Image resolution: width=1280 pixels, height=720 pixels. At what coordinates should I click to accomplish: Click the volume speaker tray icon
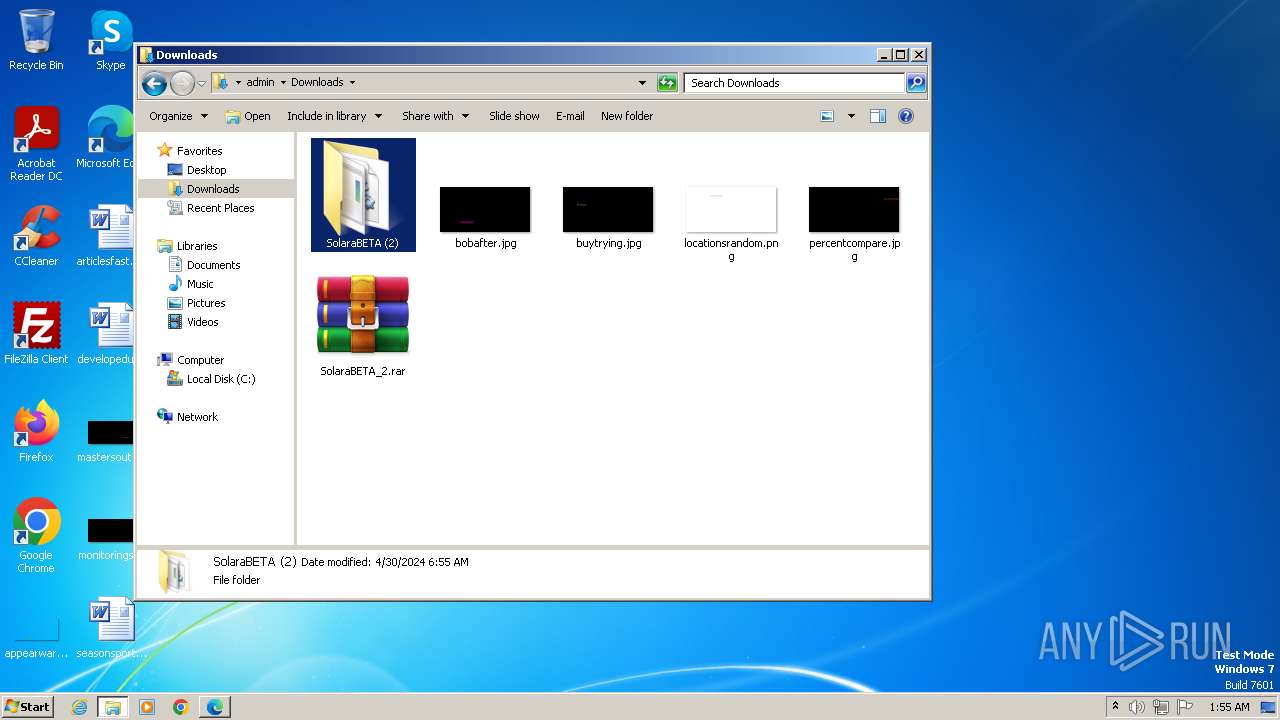click(1137, 707)
